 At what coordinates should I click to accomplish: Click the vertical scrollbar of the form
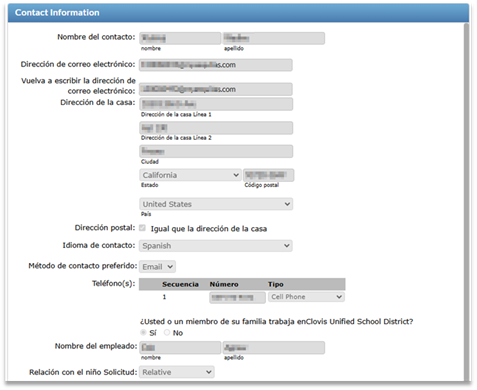tap(466, 202)
